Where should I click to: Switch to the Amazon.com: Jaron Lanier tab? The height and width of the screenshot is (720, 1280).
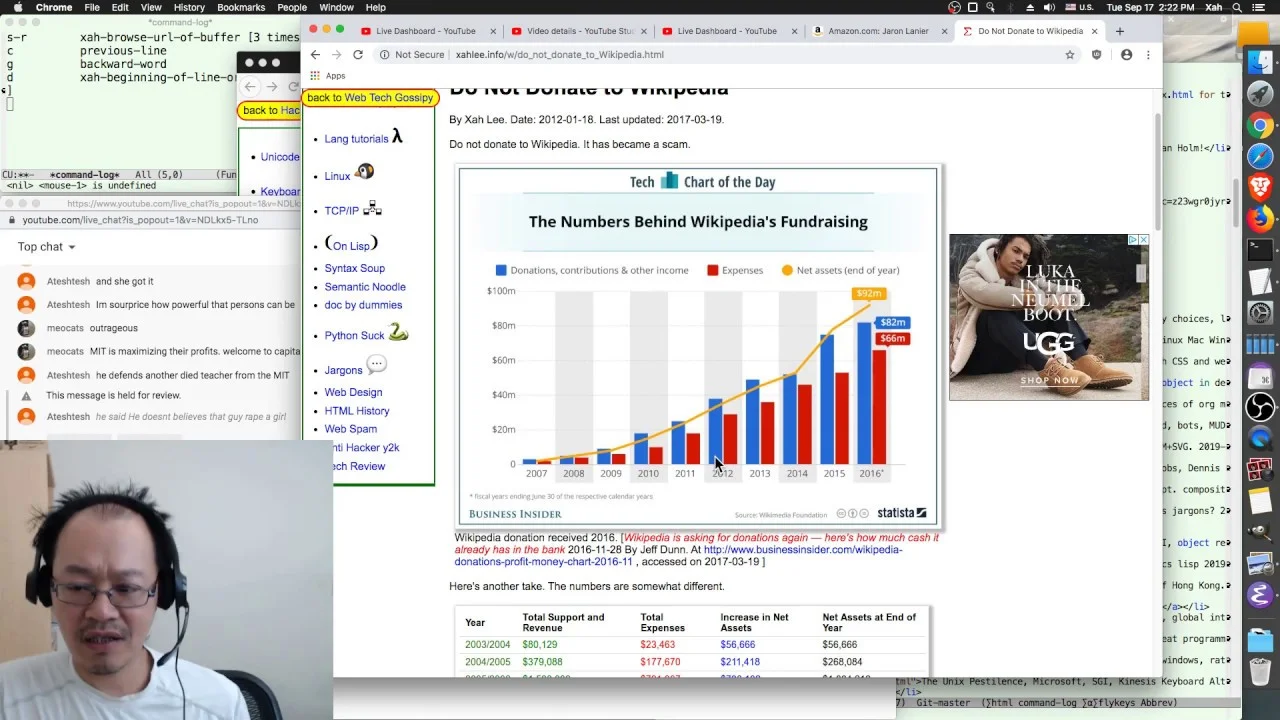pos(879,31)
